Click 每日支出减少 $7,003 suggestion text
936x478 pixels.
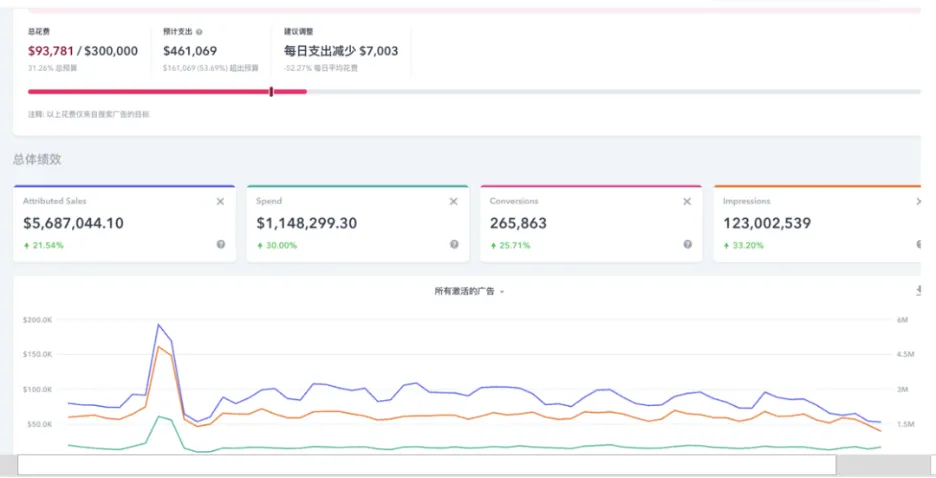341,51
